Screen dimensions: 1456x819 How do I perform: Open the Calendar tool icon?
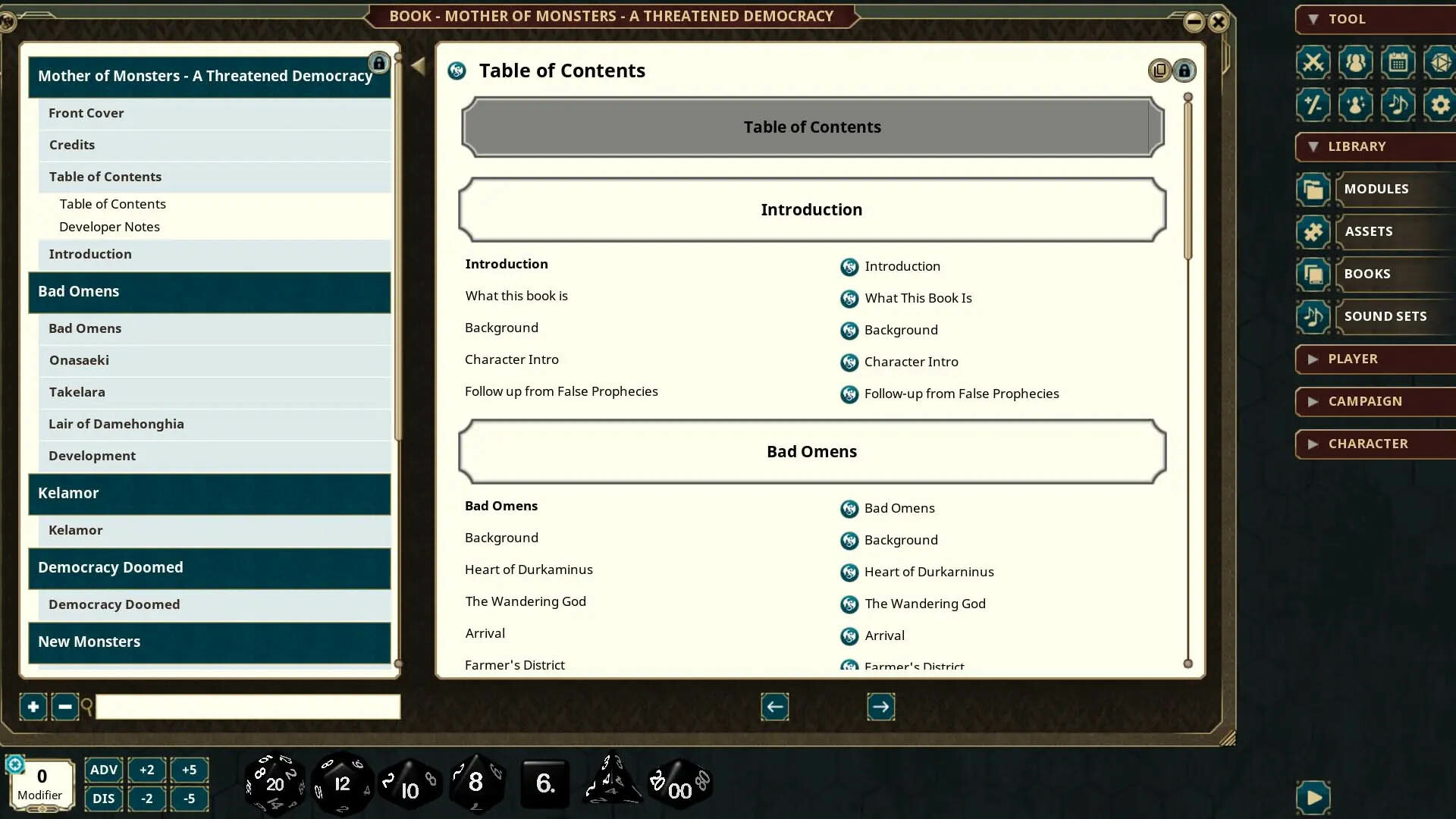(x=1398, y=63)
